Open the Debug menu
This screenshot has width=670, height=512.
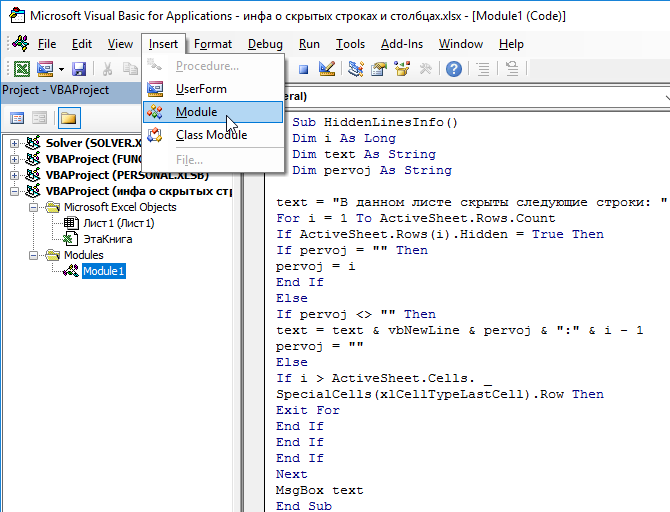265,44
